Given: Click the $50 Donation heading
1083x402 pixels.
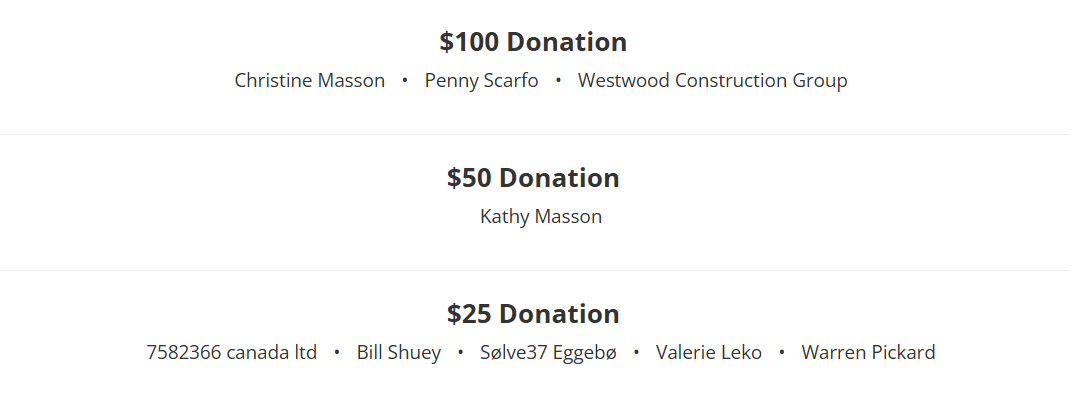Looking at the screenshot, I should [x=533, y=178].
